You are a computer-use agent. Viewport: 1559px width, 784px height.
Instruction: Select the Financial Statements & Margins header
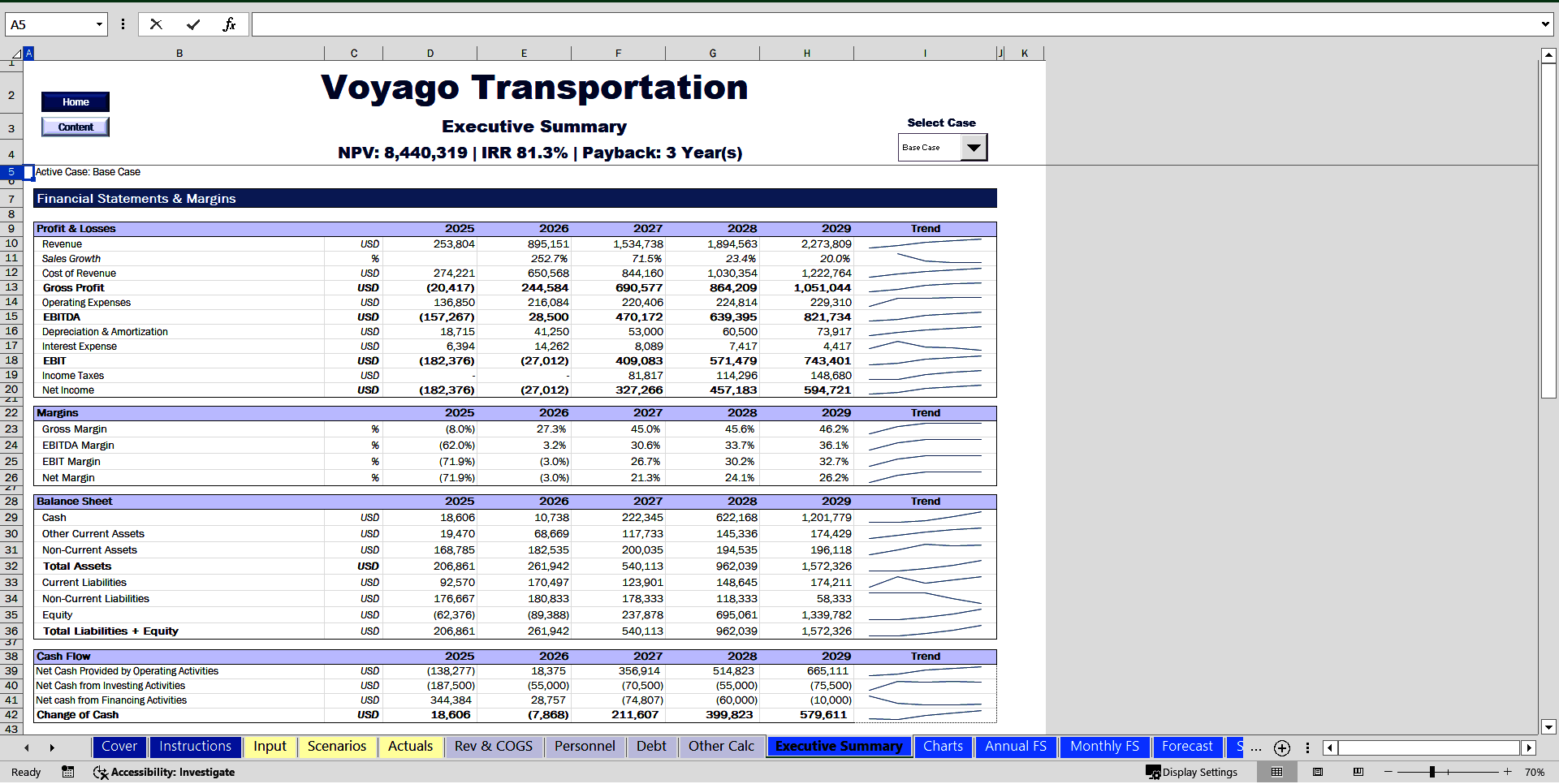click(x=515, y=198)
